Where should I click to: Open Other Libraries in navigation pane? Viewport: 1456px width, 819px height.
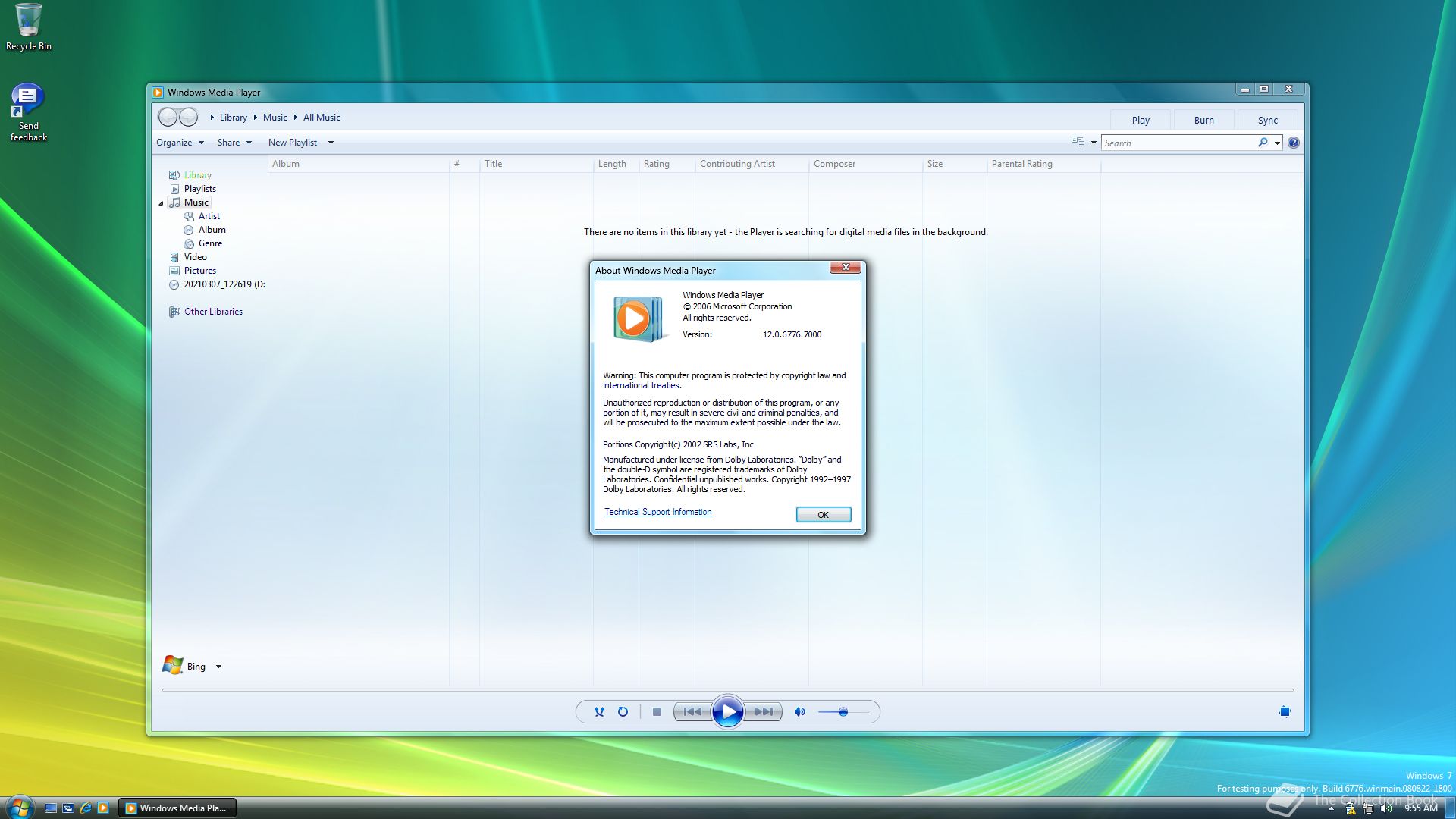206,312
